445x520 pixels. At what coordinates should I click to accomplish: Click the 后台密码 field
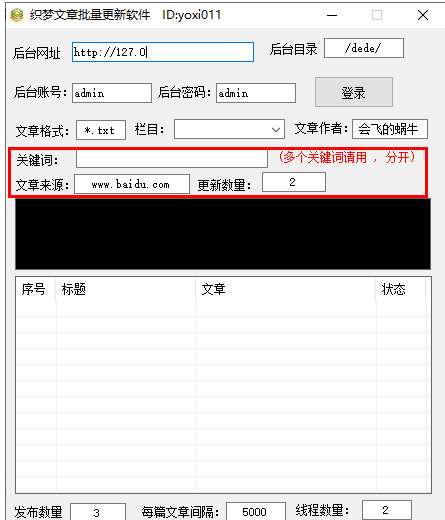256,93
